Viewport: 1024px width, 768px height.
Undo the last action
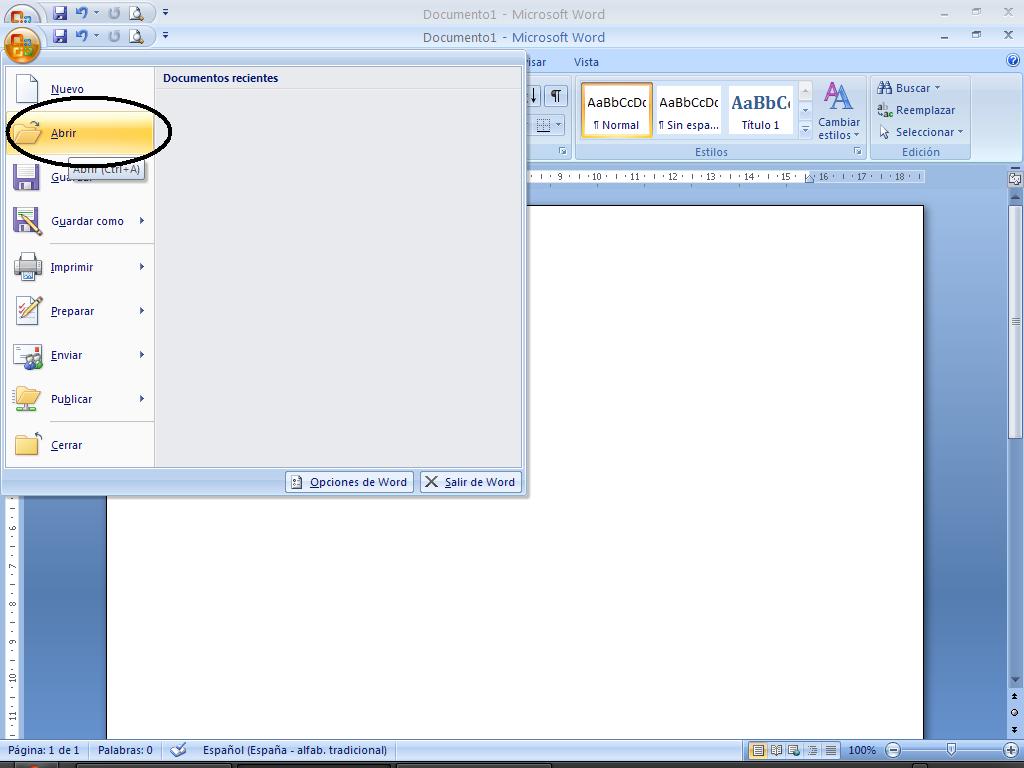(x=83, y=36)
